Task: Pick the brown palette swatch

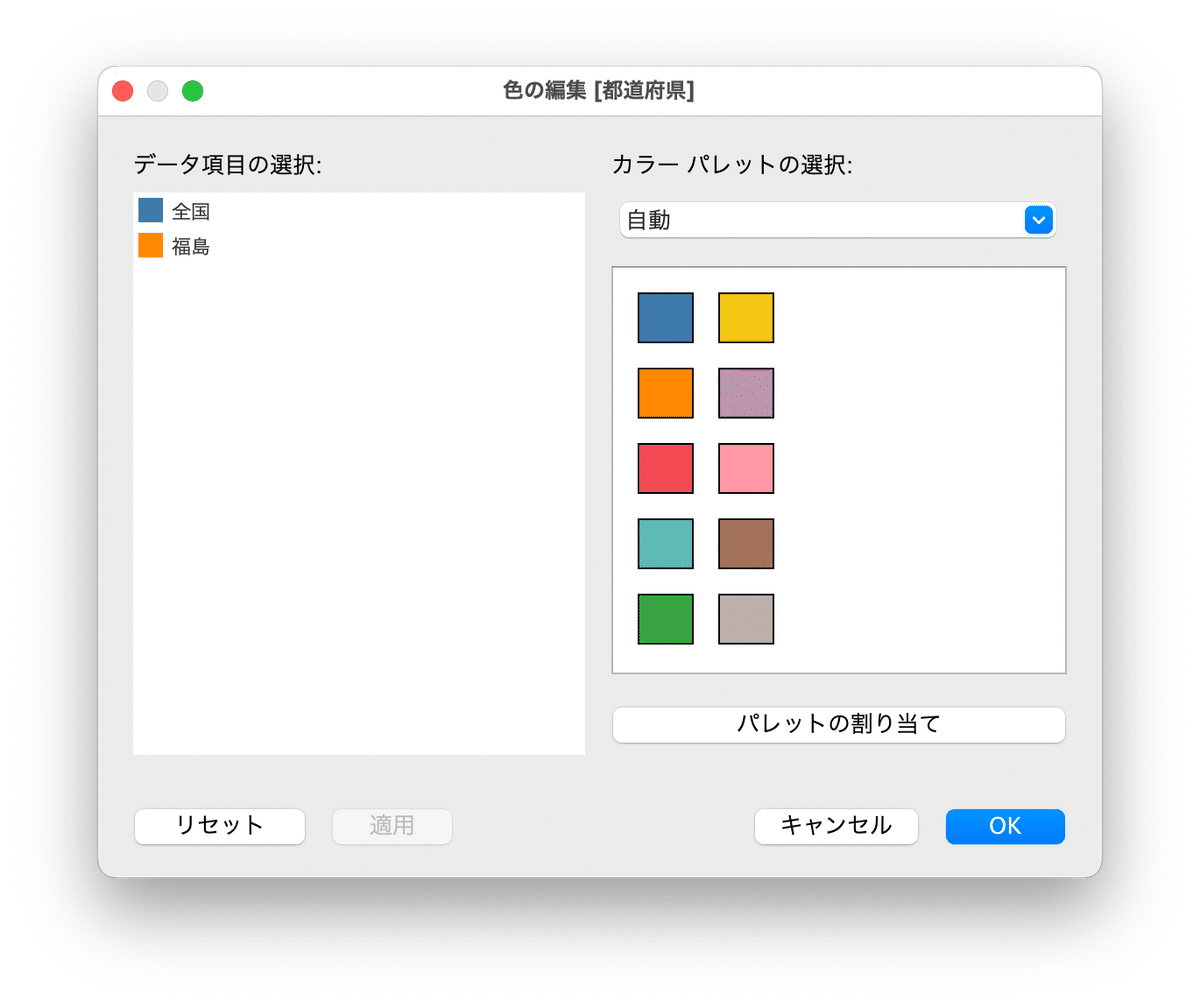Action: pyautogui.click(x=746, y=544)
